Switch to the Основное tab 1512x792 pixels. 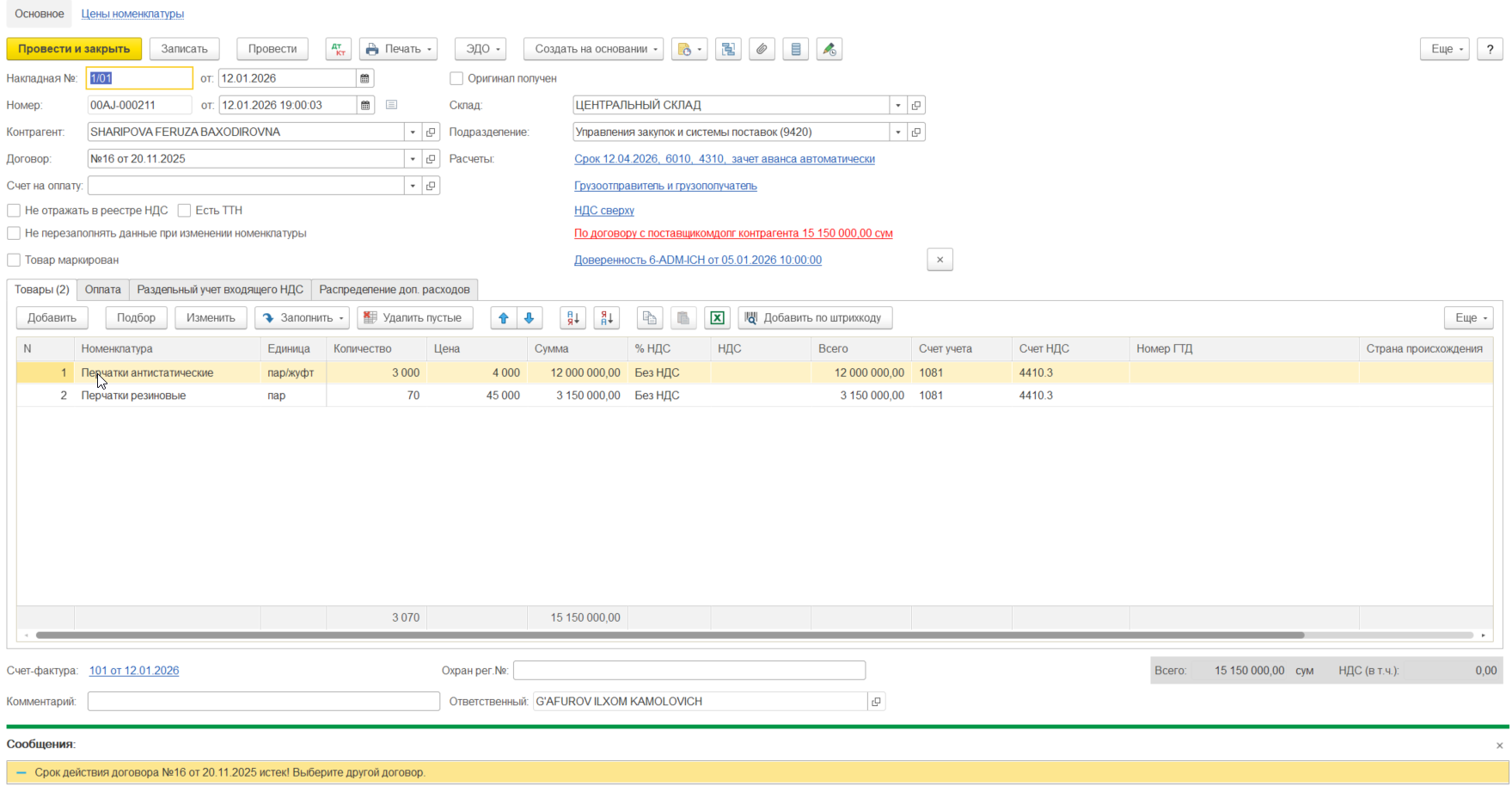click(40, 14)
